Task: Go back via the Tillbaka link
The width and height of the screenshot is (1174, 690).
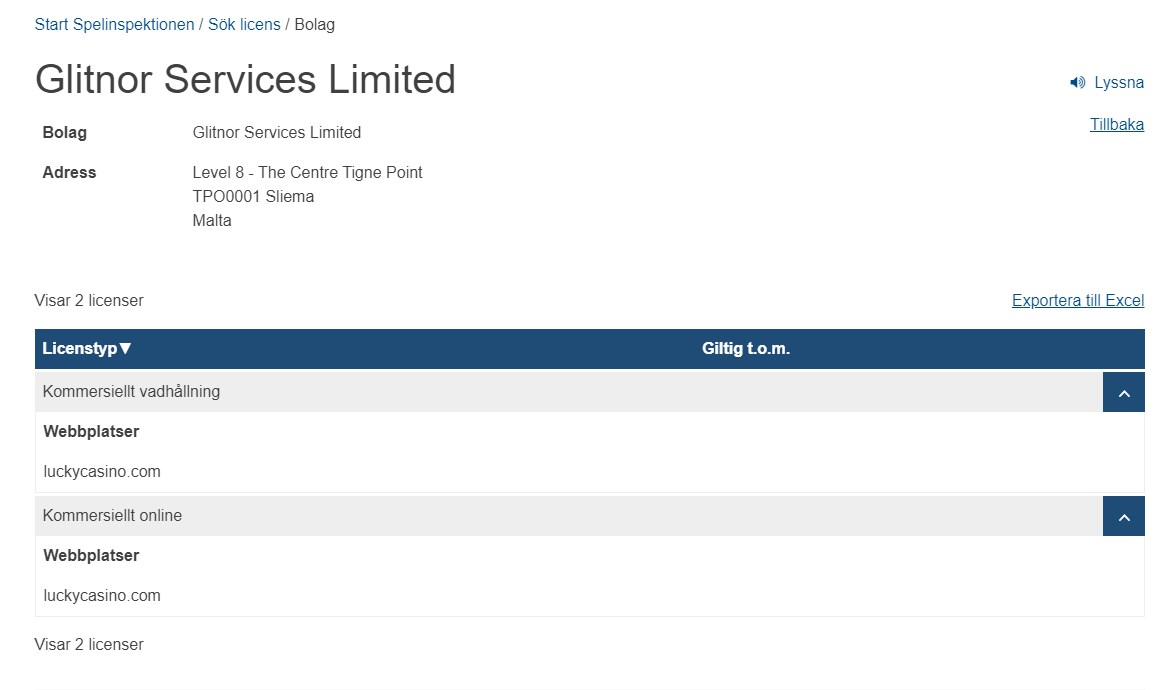Action: tap(1116, 125)
